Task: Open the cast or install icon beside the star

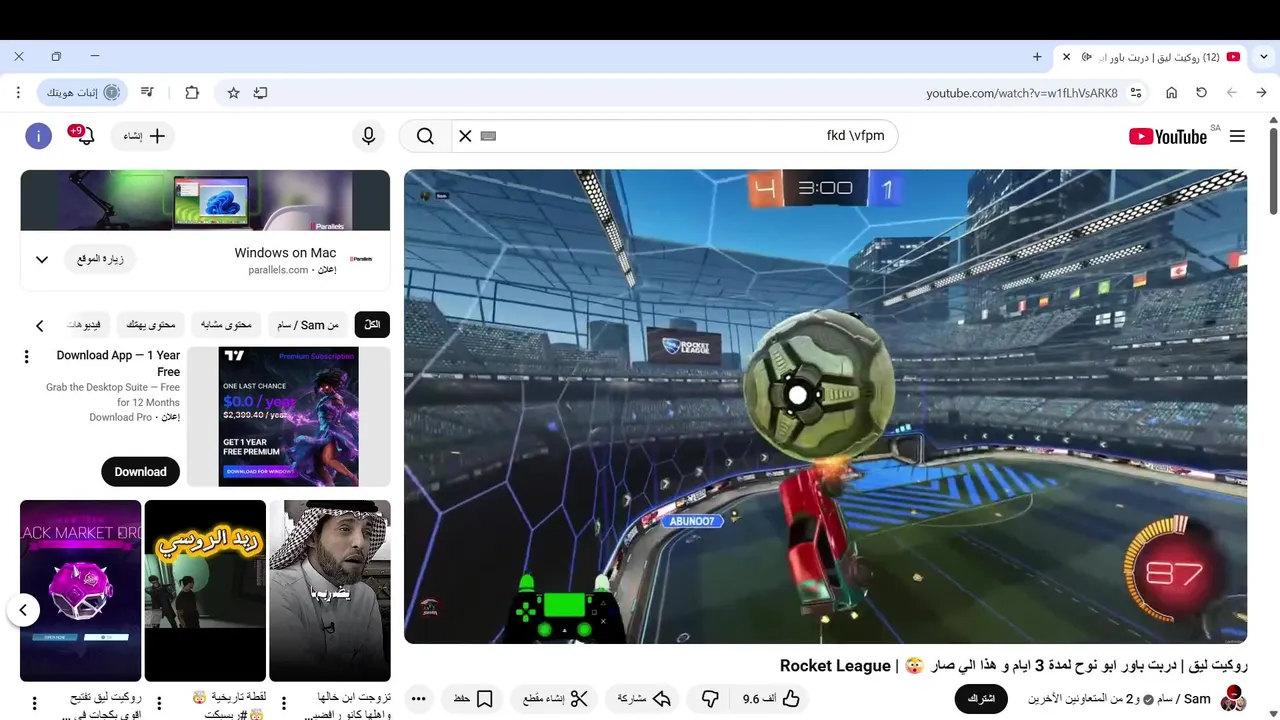Action: coord(260,93)
